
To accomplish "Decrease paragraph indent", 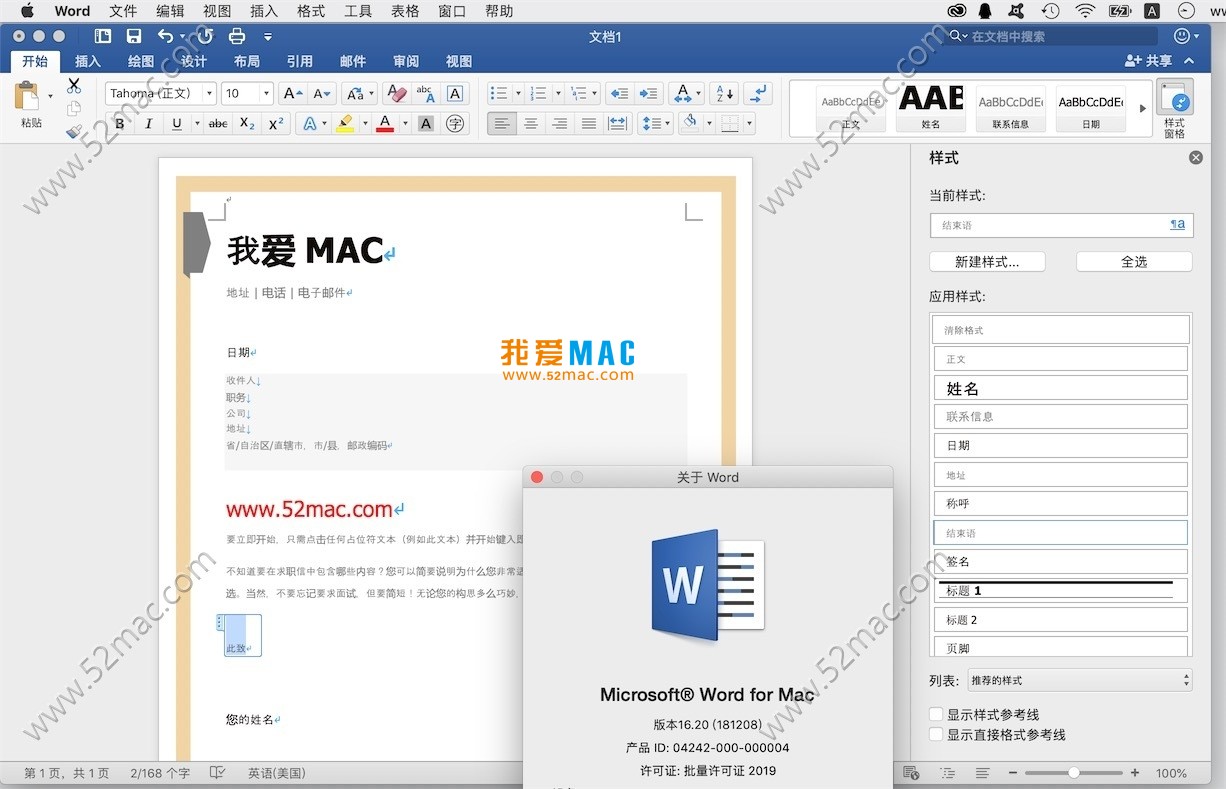I will coord(619,93).
